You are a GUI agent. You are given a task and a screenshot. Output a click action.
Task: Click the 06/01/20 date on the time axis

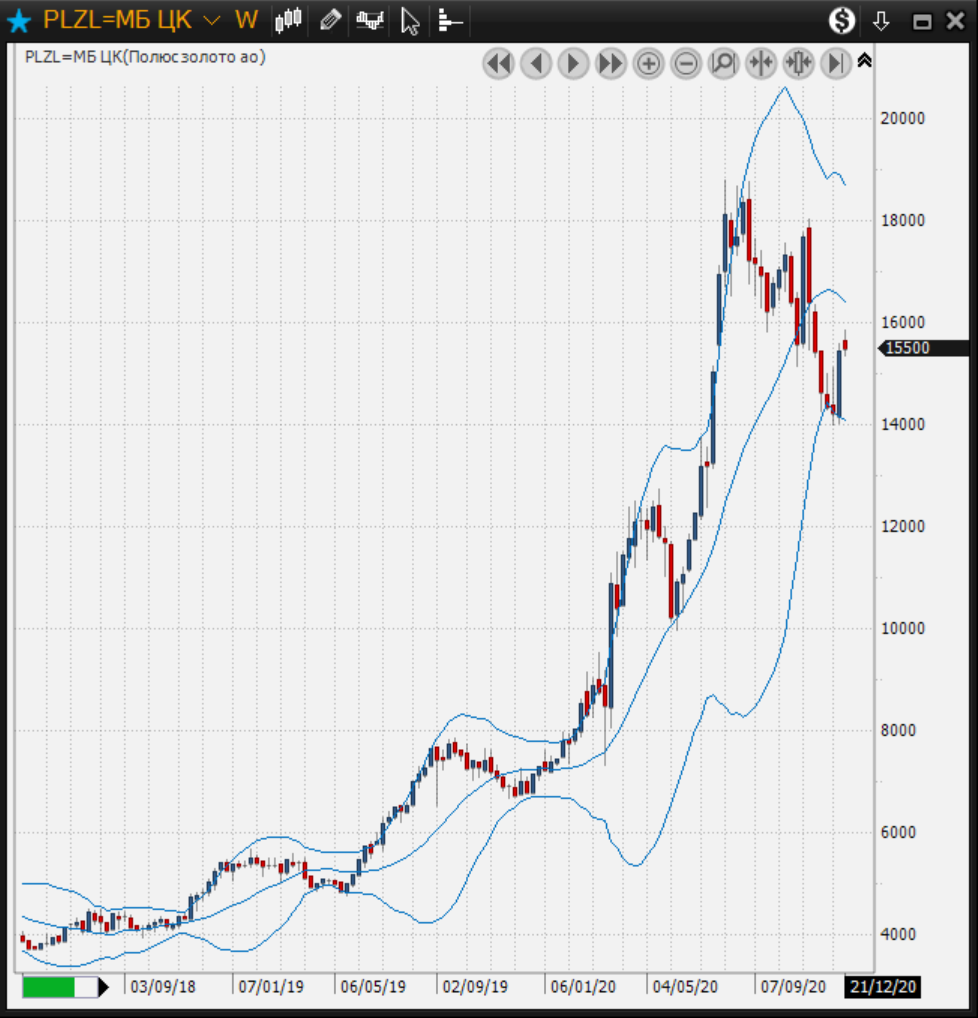pyautogui.click(x=583, y=987)
